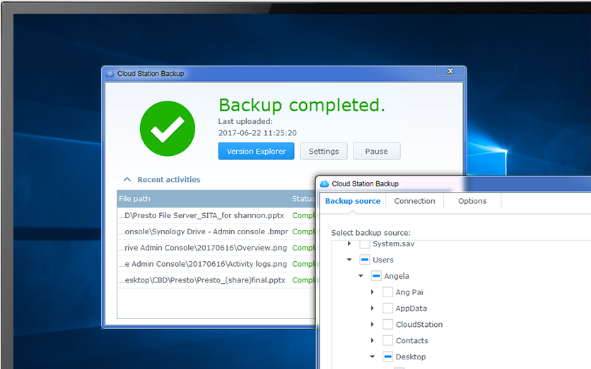Click the cloud icon in front window title
The image size is (591, 369).
click(x=324, y=184)
